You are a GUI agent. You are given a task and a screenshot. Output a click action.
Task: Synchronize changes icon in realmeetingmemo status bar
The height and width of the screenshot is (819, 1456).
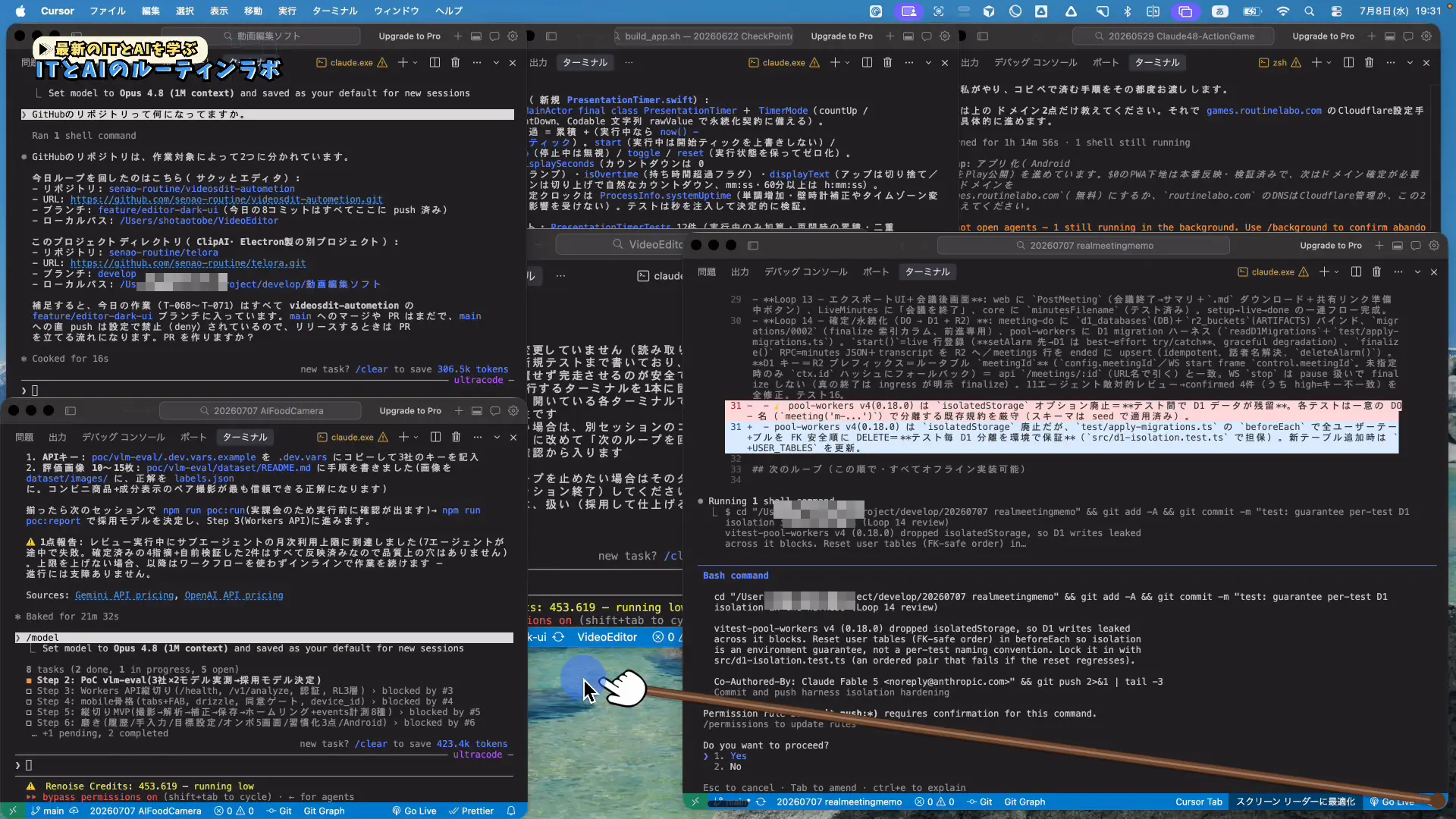(761, 802)
